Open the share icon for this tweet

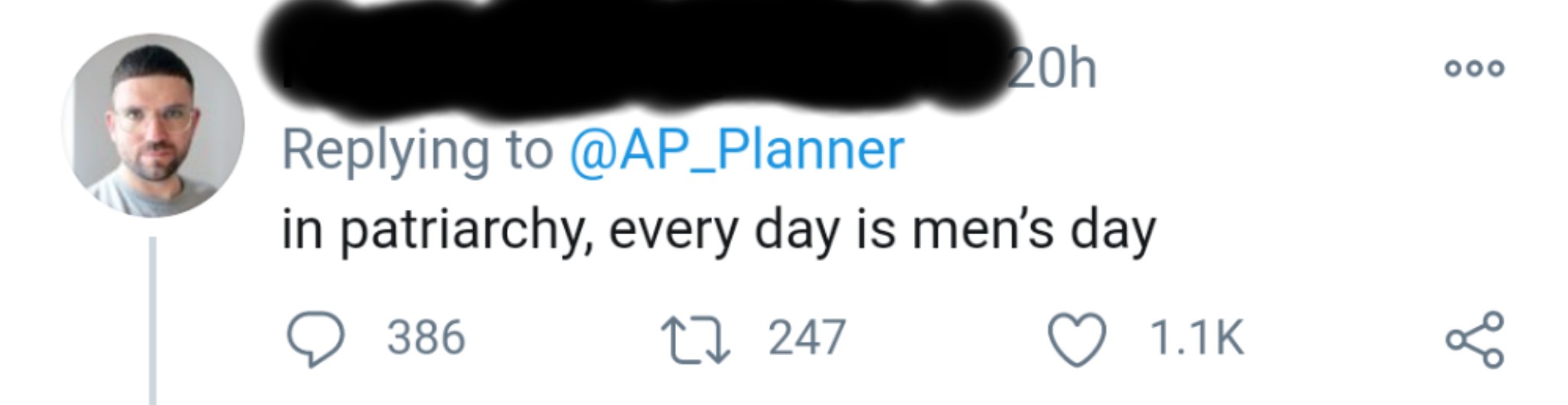tap(1474, 339)
